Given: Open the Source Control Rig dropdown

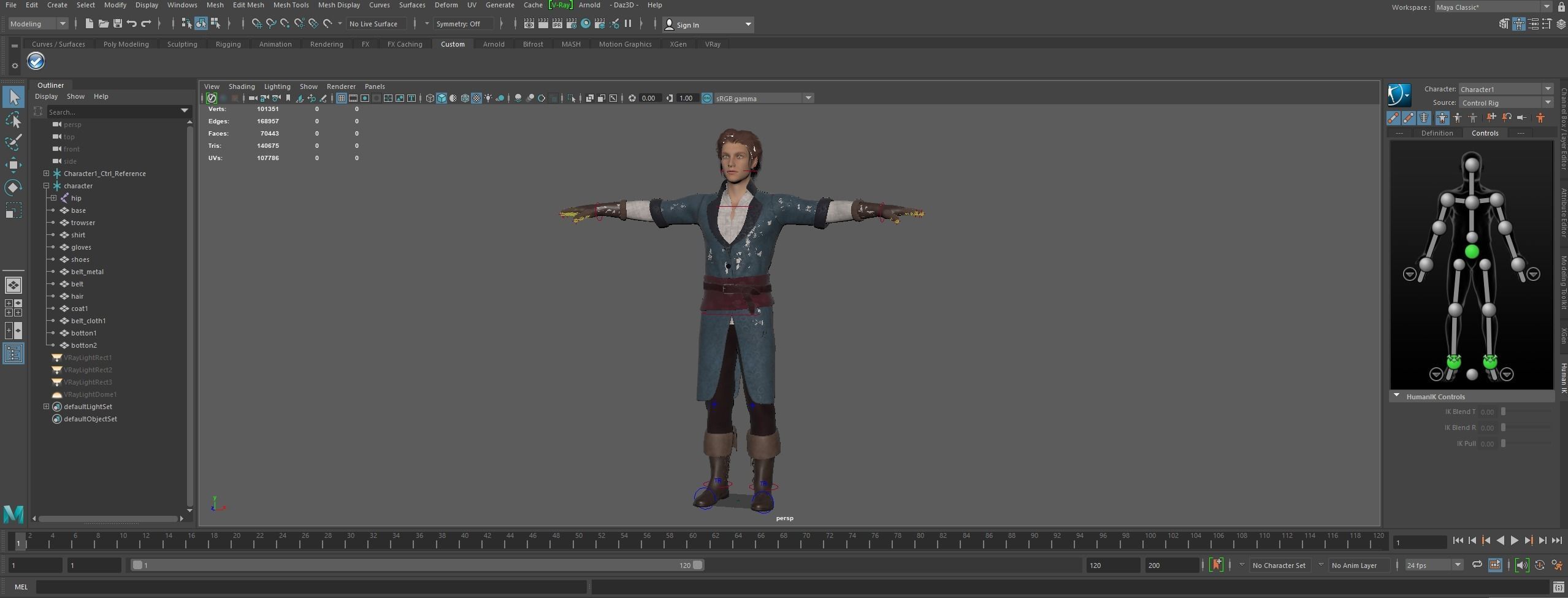Looking at the screenshot, I should coord(1505,102).
